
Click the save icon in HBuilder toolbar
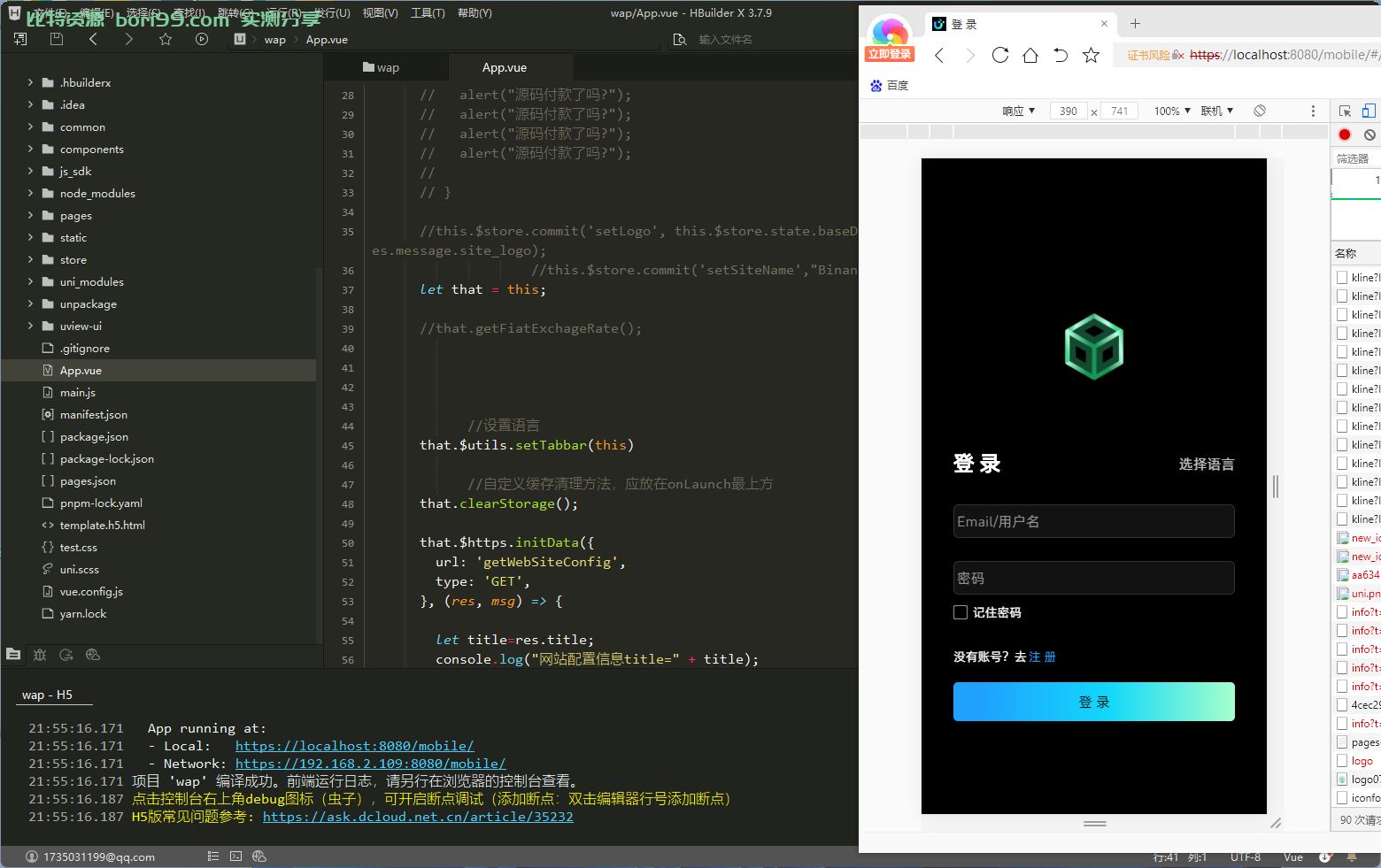click(x=57, y=39)
